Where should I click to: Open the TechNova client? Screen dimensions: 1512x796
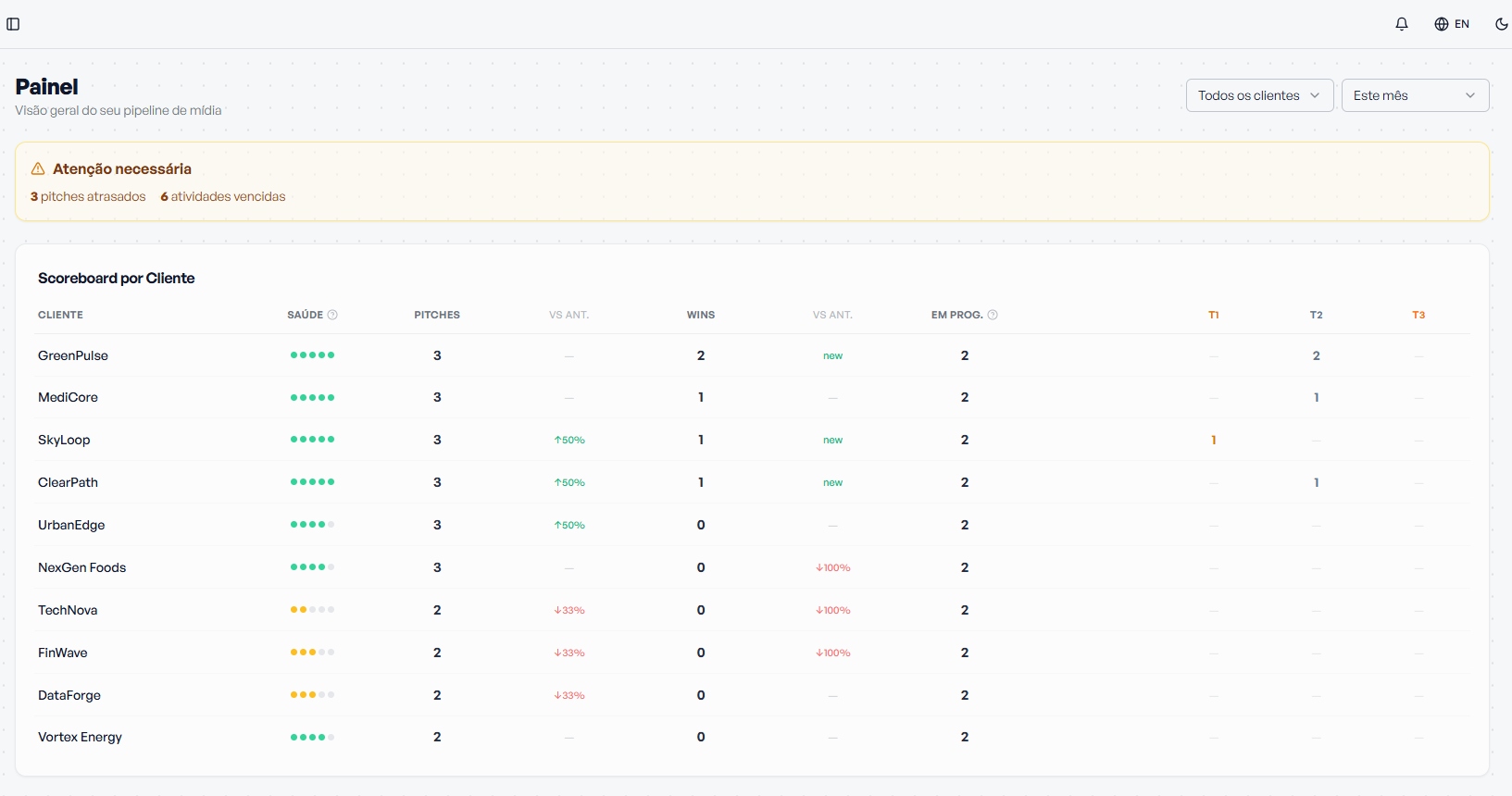(68, 610)
